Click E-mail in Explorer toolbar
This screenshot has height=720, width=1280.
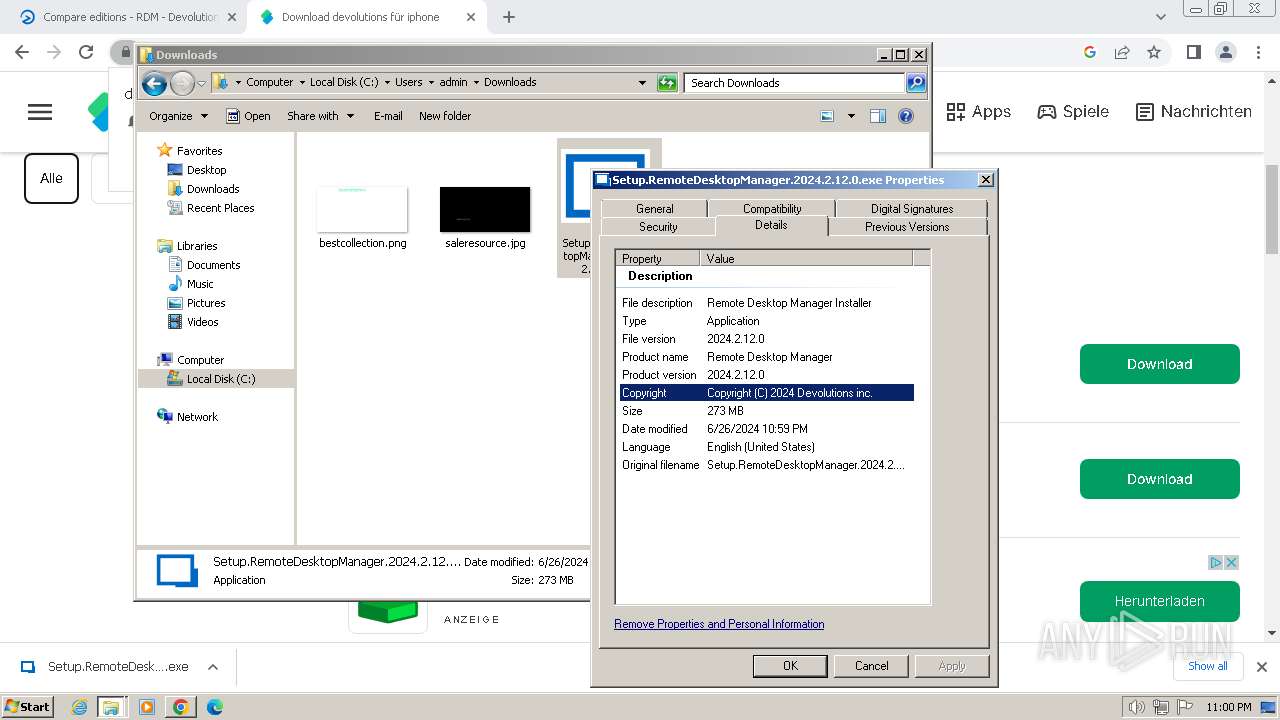[x=388, y=116]
